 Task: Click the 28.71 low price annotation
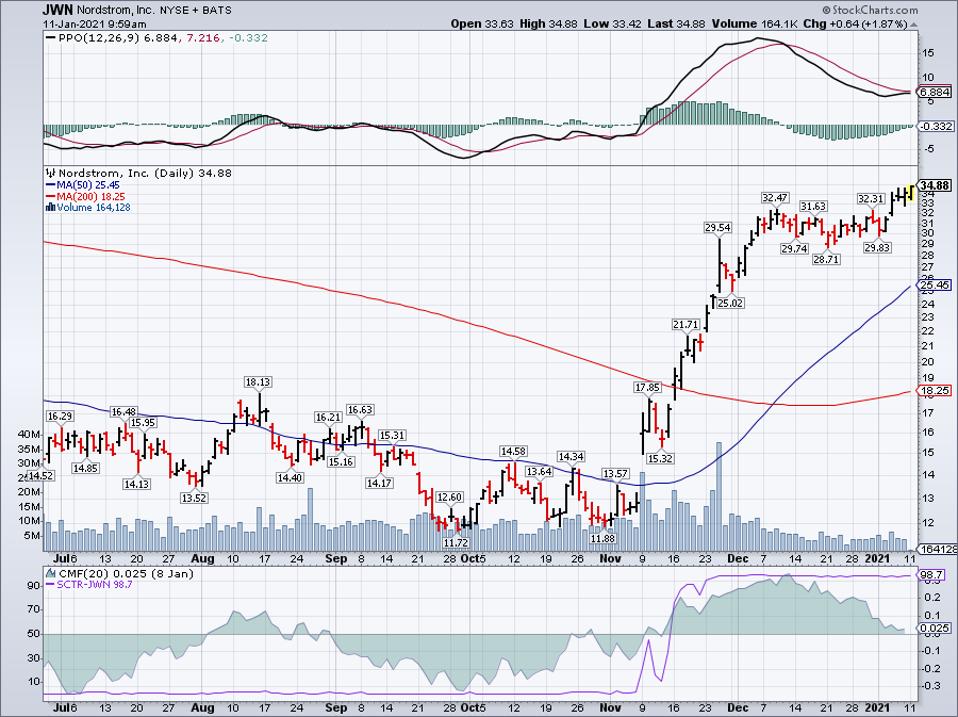pos(826,259)
